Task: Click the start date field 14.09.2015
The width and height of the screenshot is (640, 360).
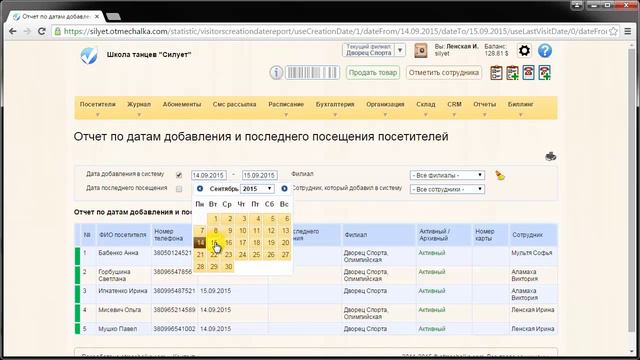Action: pyautogui.click(x=209, y=175)
